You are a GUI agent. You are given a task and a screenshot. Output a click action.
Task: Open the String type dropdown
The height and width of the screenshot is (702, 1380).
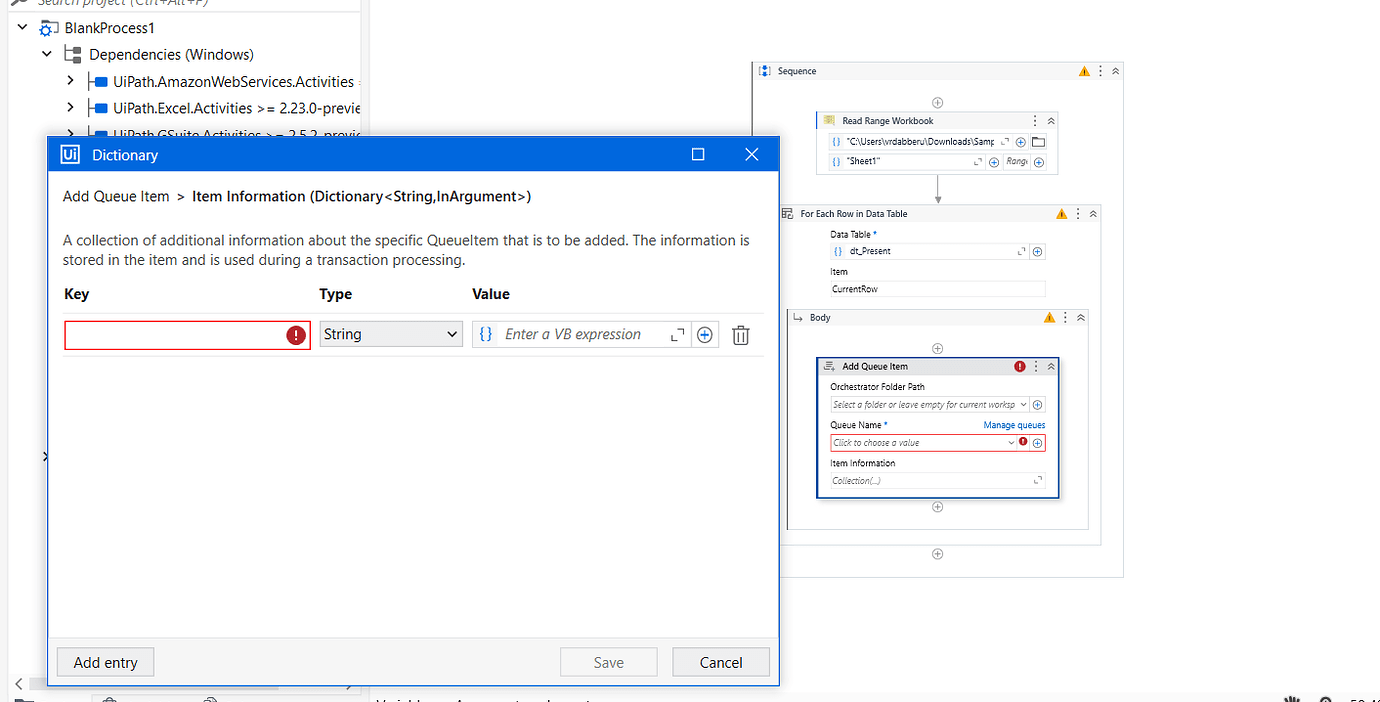390,334
